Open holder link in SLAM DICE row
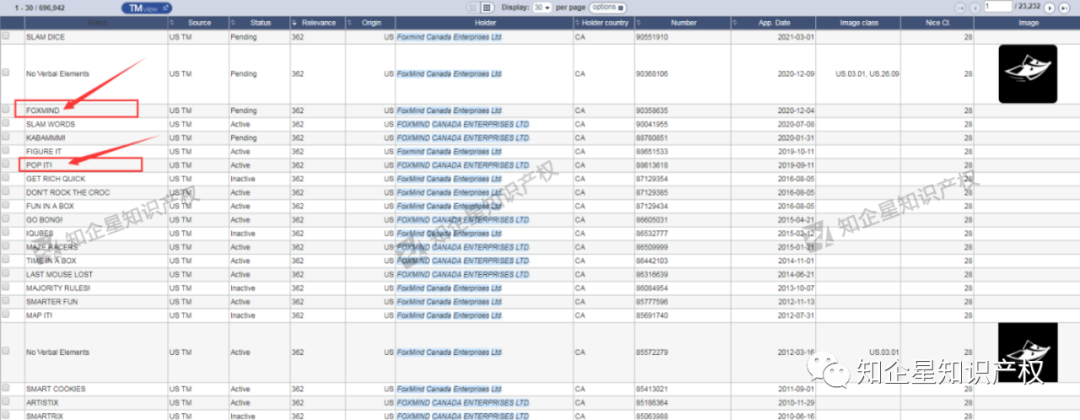 pos(450,37)
